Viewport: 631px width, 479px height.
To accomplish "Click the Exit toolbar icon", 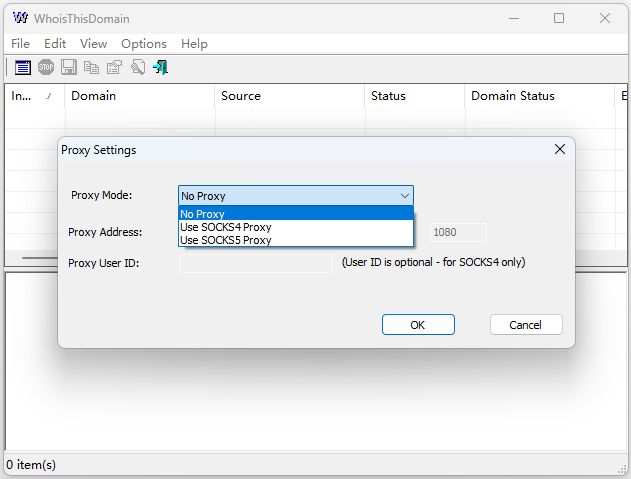I will coord(161,67).
